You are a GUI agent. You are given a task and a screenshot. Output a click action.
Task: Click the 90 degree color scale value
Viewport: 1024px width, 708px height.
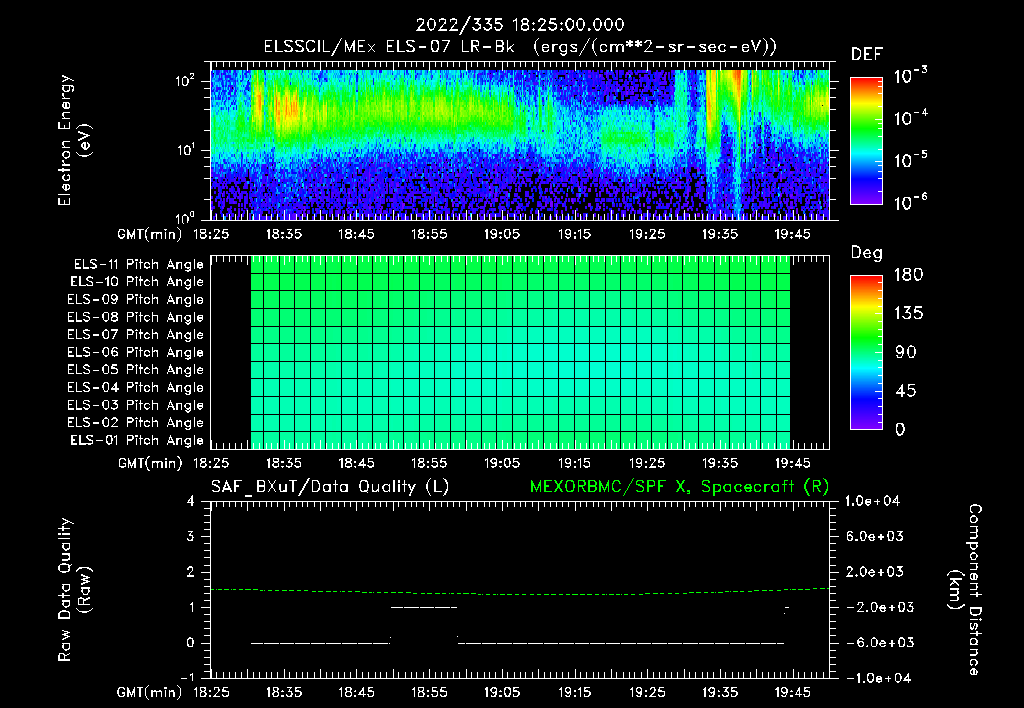[906, 353]
